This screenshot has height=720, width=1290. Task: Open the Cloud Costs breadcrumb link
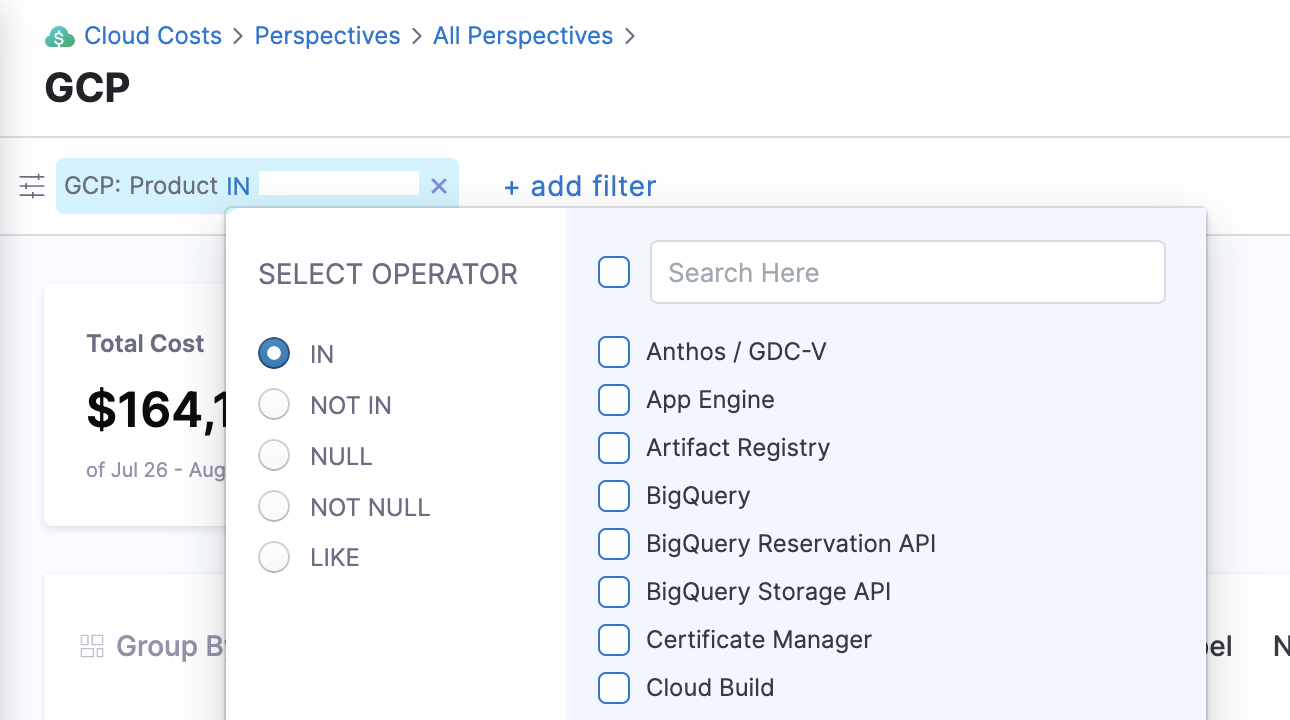tap(153, 36)
